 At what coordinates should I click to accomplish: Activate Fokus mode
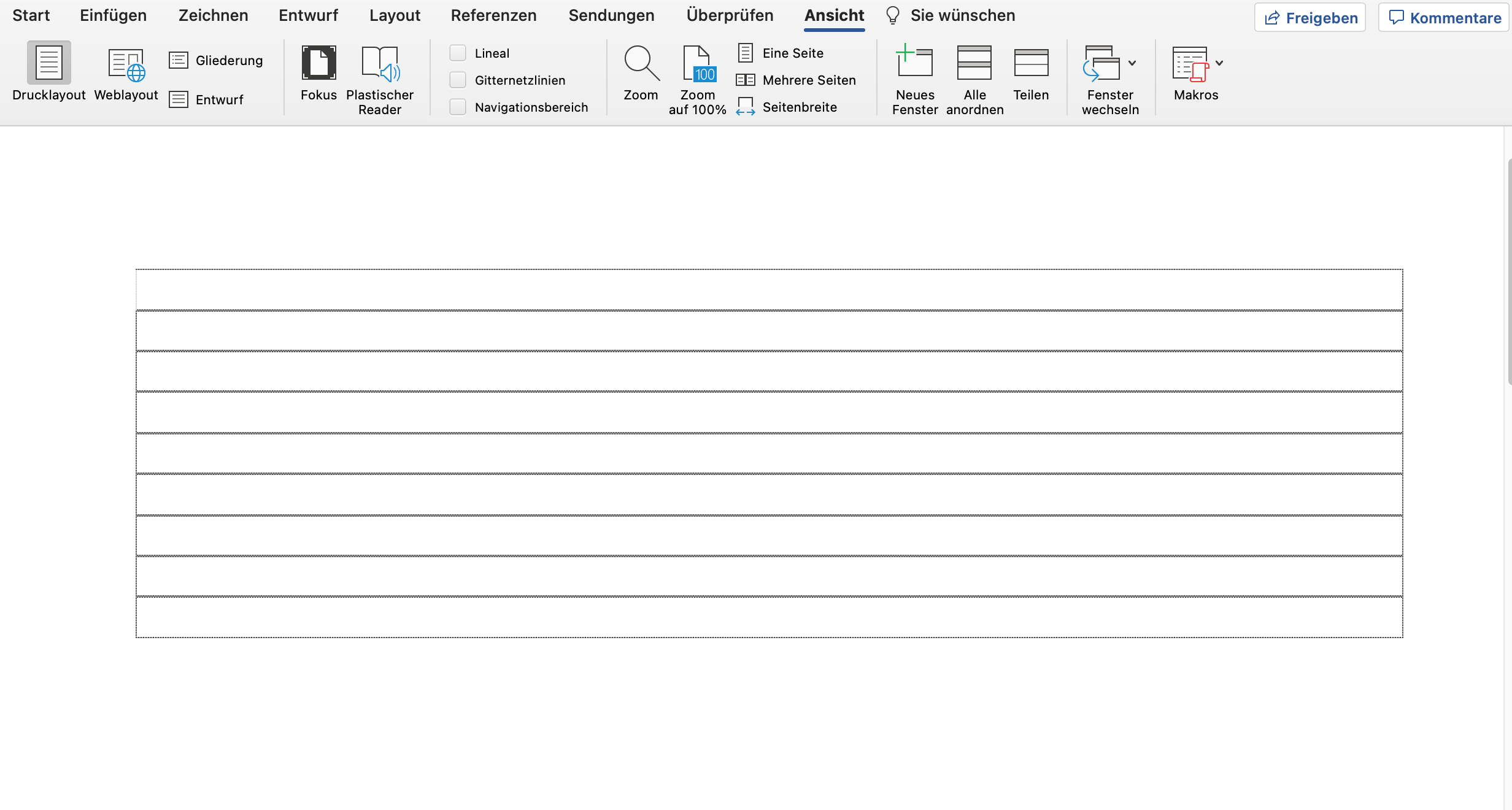(319, 74)
